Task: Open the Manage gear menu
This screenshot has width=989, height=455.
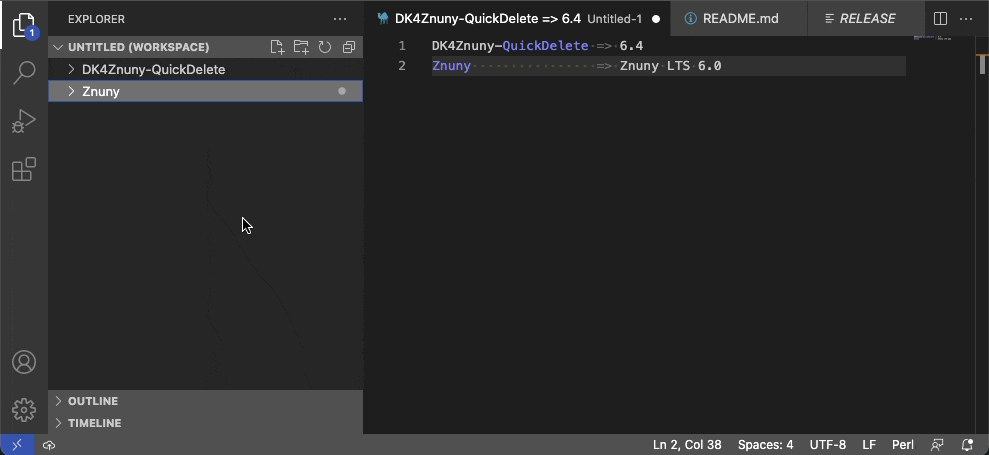Action: 24,410
